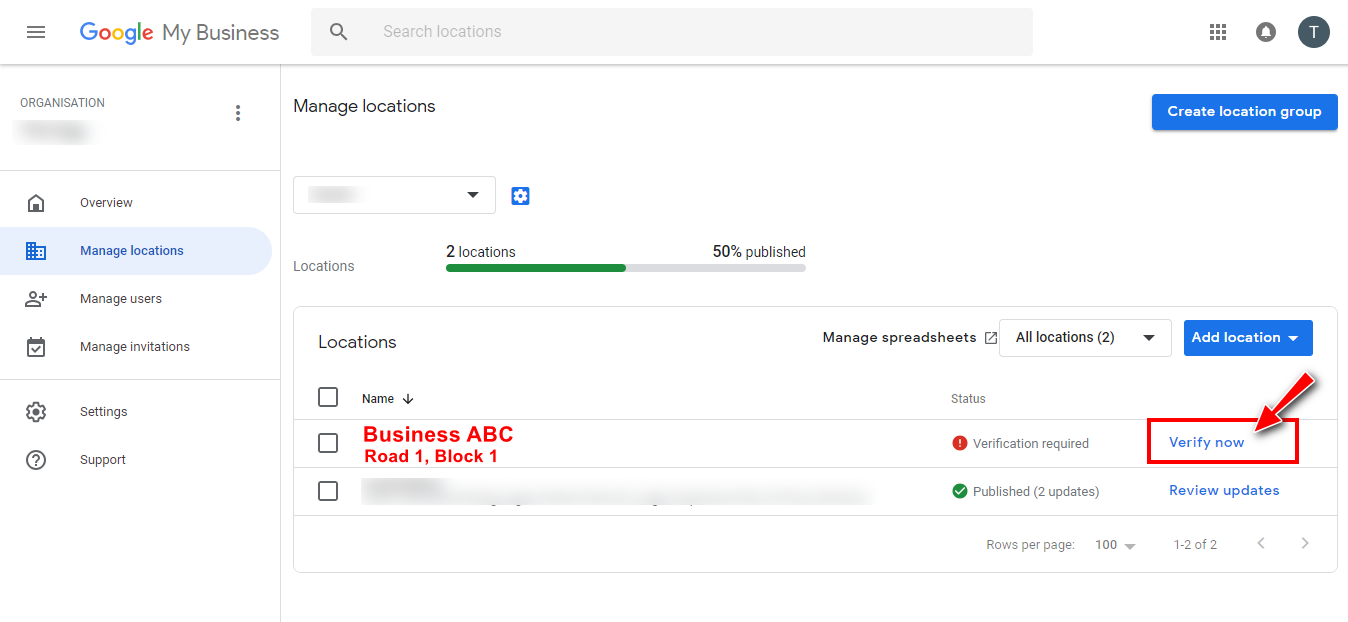Tick the Business ABC checkbox
Screen dimensions: 1348x622
[328, 443]
